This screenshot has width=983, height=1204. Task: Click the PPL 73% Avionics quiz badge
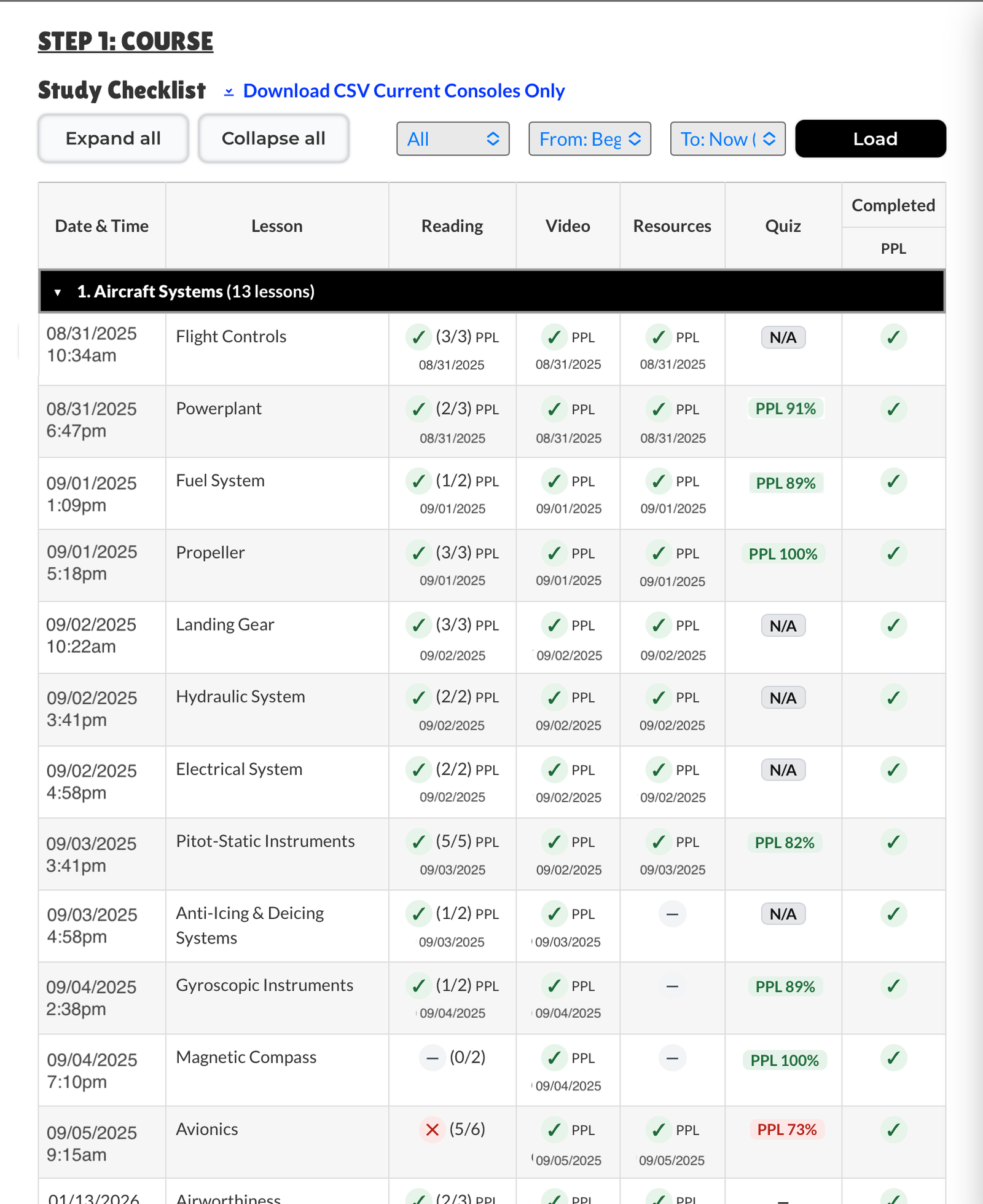click(x=786, y=1130)
